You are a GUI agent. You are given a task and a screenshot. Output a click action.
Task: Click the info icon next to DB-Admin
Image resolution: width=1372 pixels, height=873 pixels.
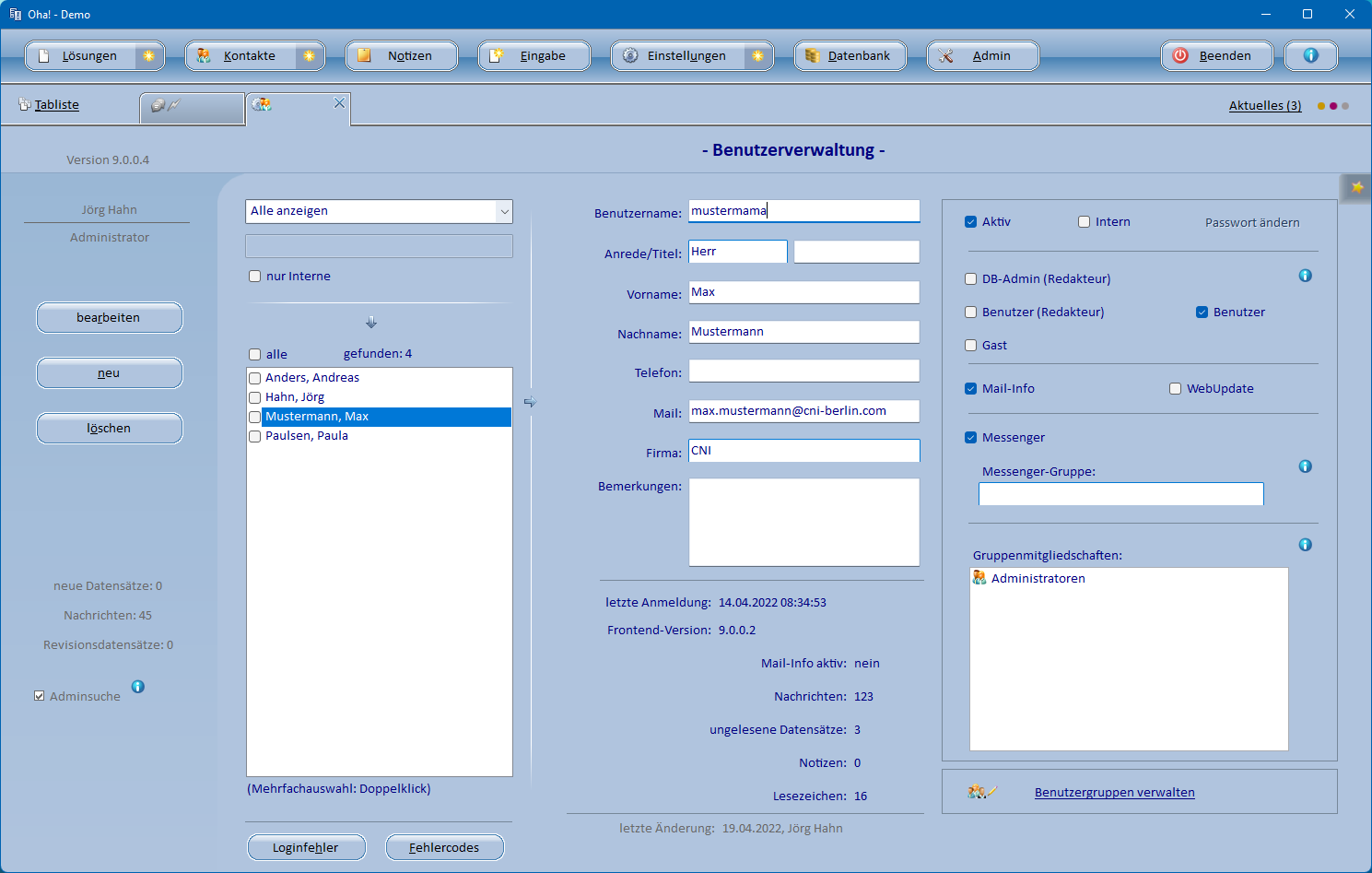click(x=1305, y=276)
